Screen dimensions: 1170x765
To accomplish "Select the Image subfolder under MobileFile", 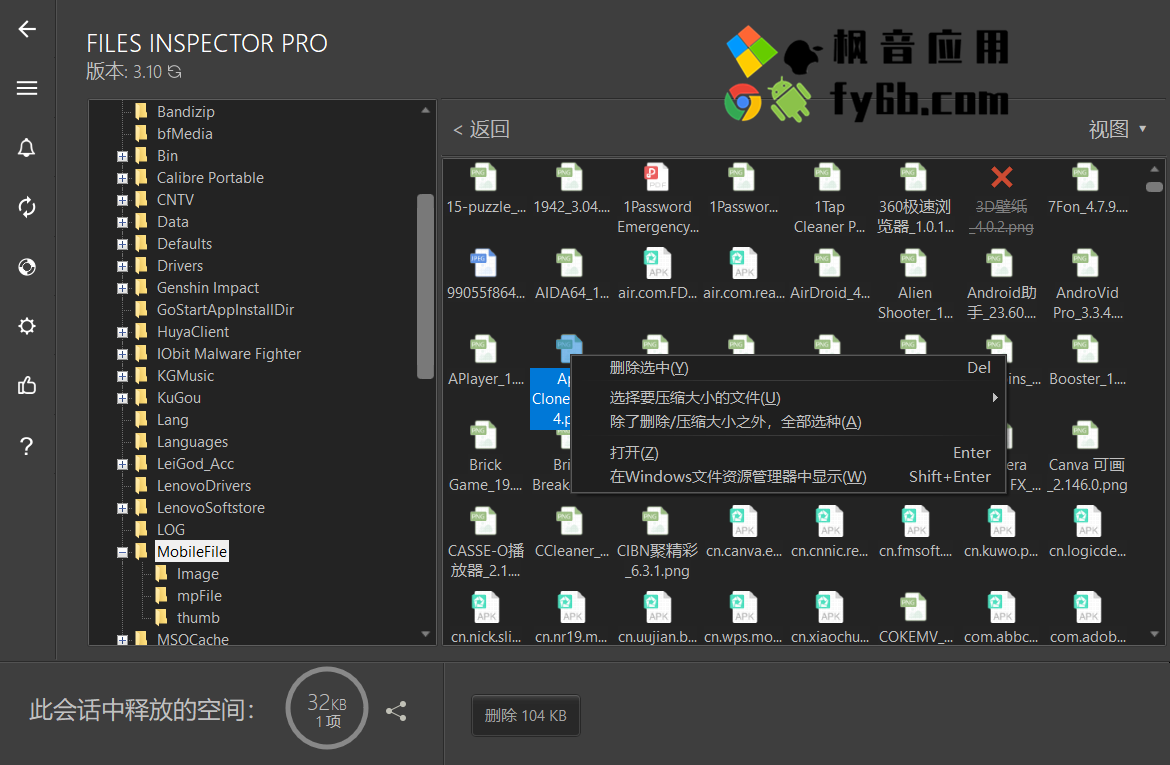I will point(198,574).
